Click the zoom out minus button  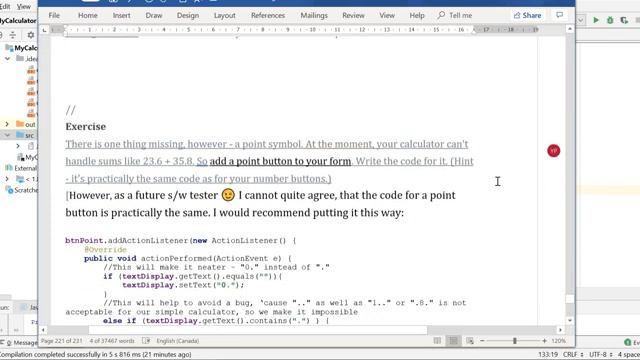pyautogui.click(x=482, y=341)
